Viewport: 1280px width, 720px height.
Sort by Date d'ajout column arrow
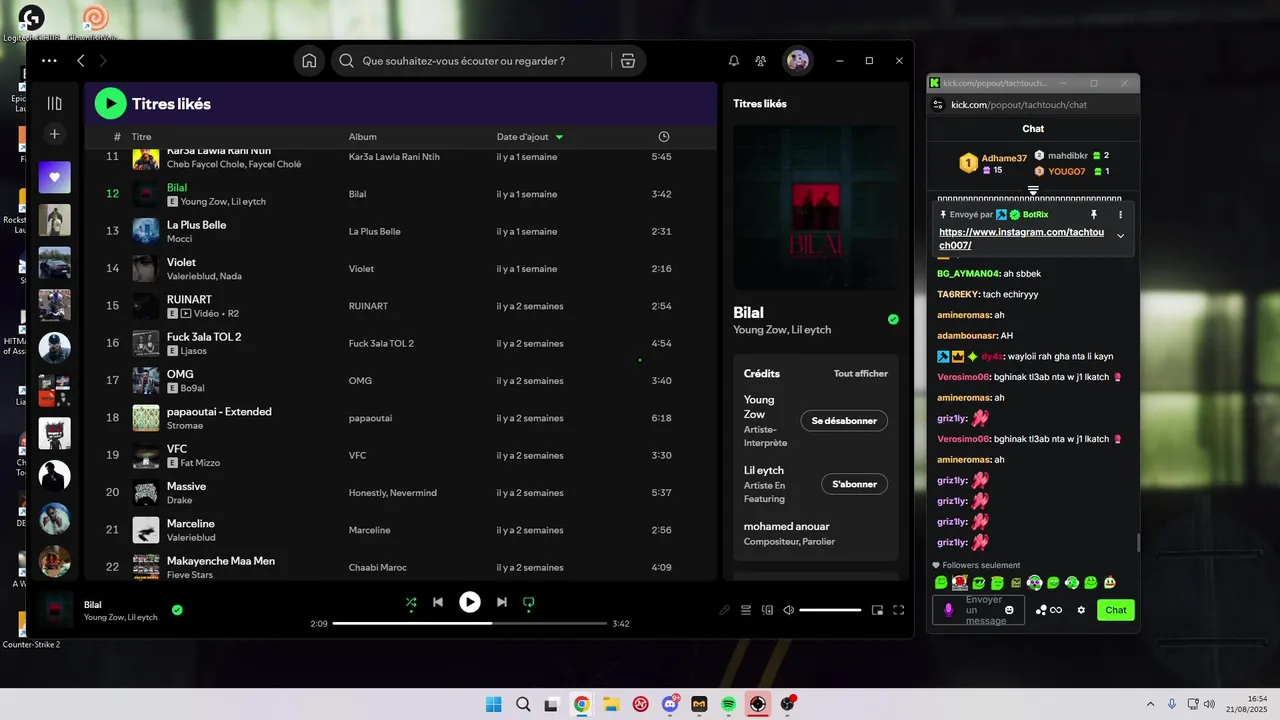(x=559, y=137)
